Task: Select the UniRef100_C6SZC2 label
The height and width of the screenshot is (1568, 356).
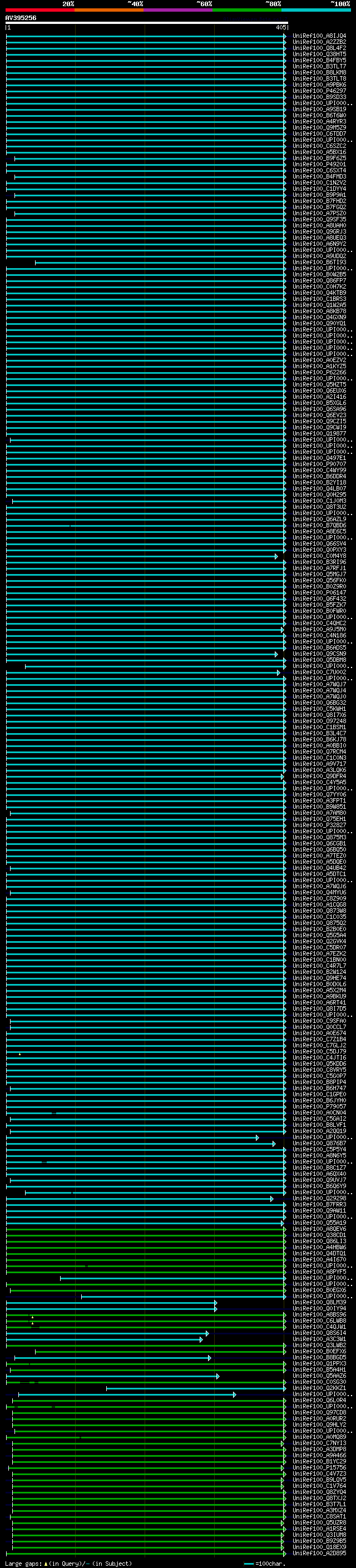Action: [x=319, y=146]
